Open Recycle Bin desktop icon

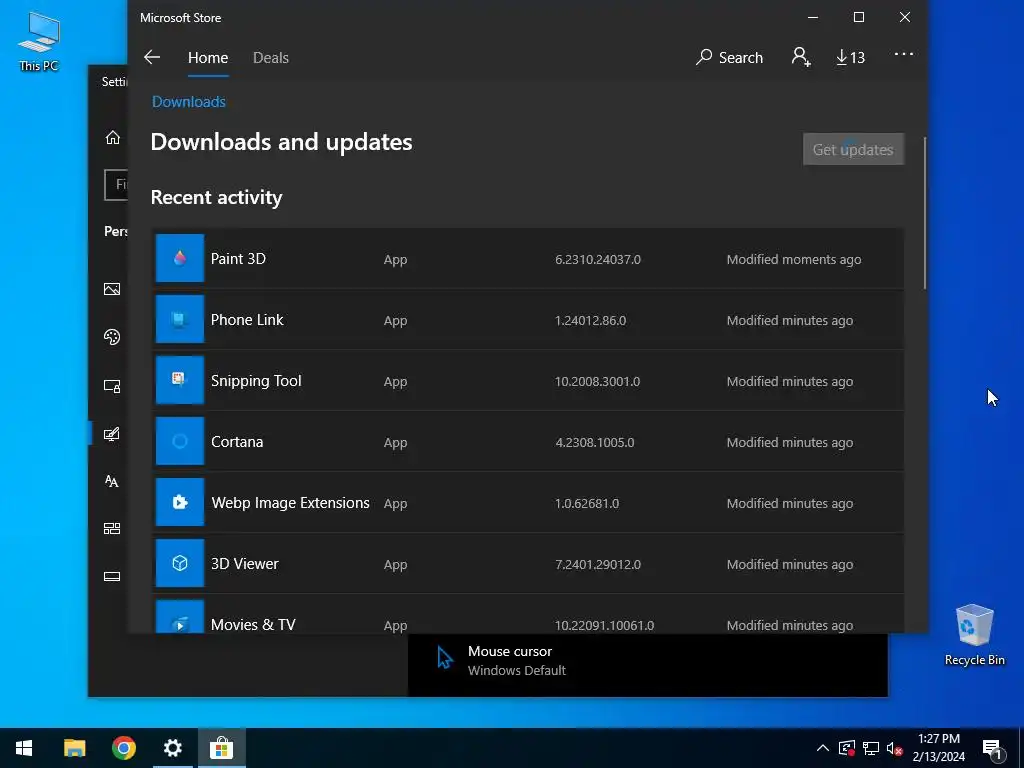pos(974,635)
